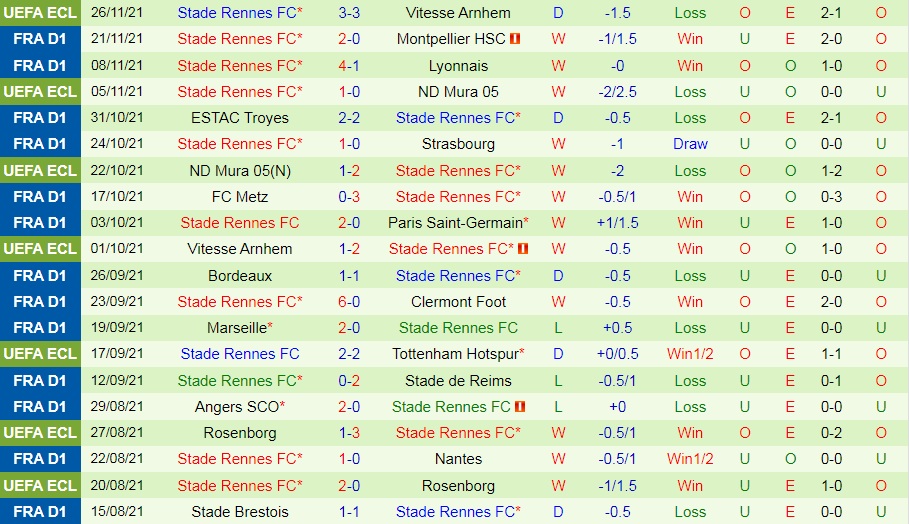
Task: Click the Bordeaux team link
Action: 239,276
